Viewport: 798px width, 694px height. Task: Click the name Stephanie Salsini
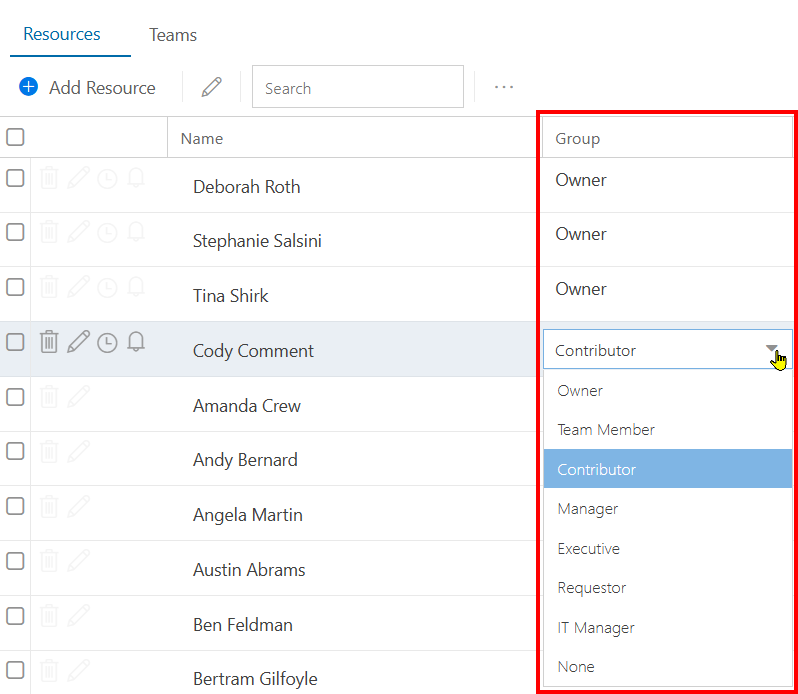click(257, 241)
